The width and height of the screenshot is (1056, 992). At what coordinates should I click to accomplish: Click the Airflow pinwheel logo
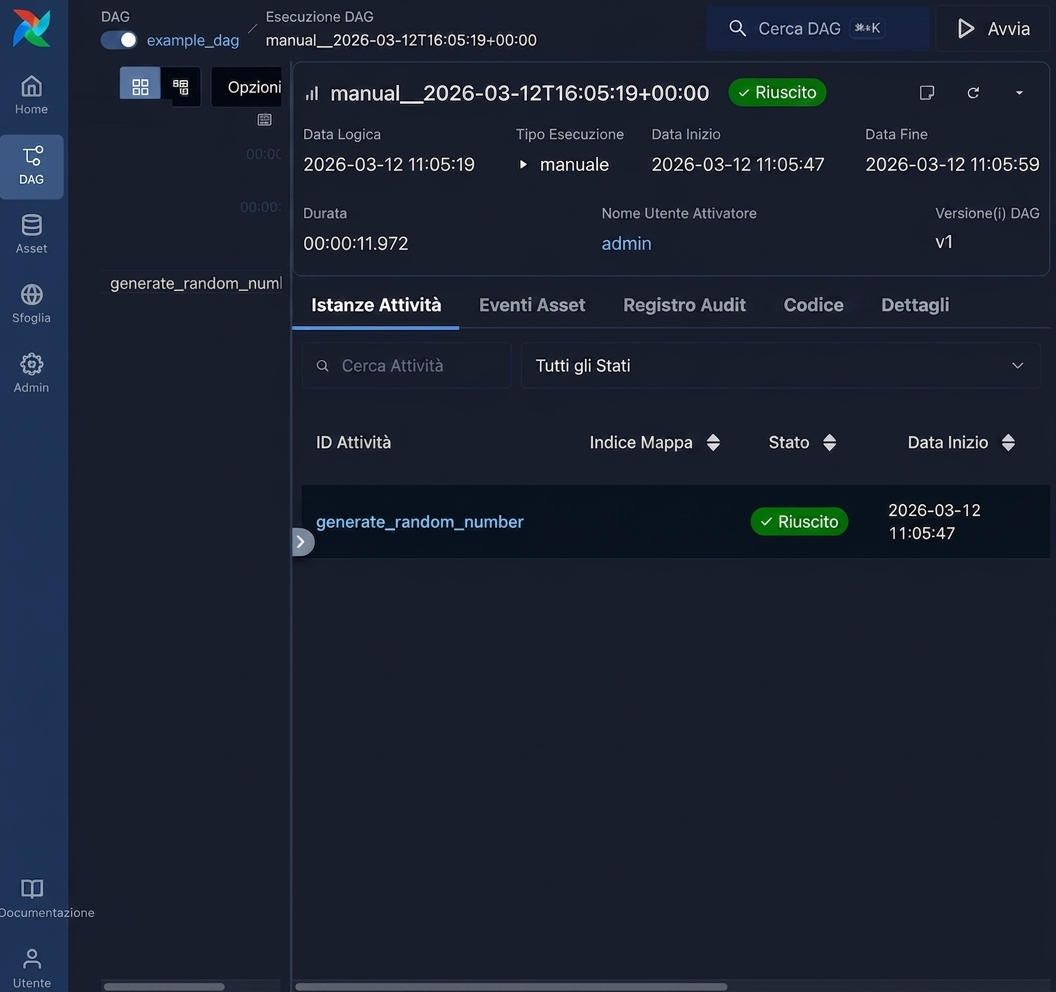click(x=32, y=28)
